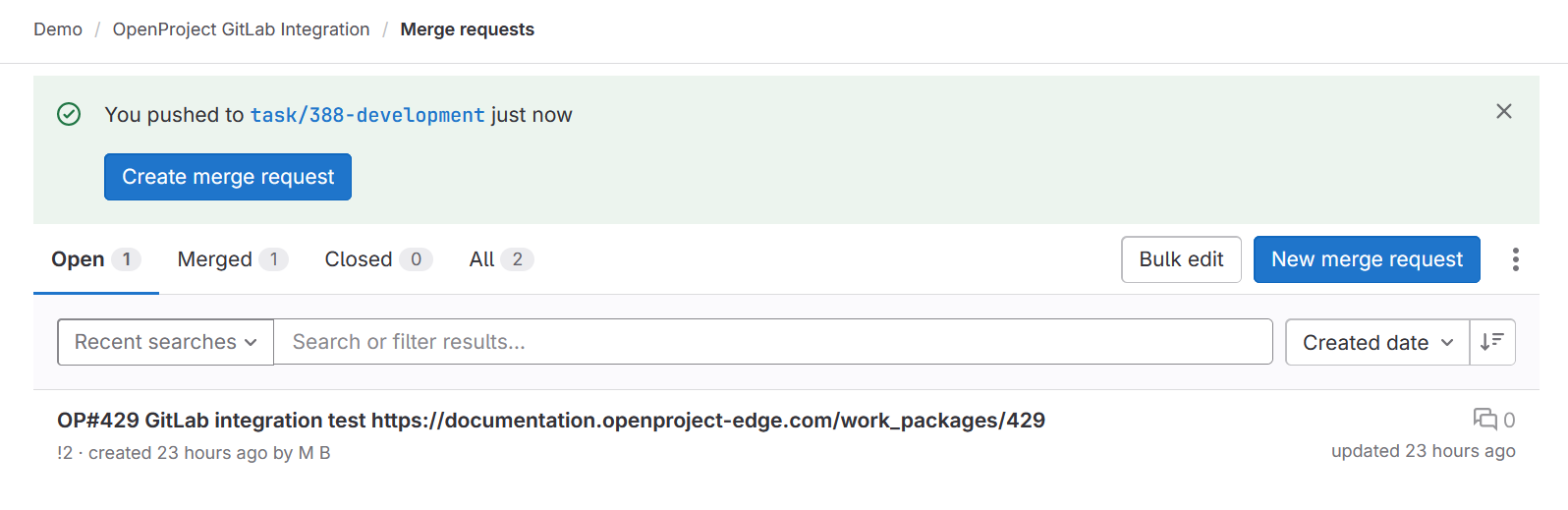The width and height of the screenshot is (1568, 510).
Task: Click the Bulk edit button
Action: tap(1181, 259)
